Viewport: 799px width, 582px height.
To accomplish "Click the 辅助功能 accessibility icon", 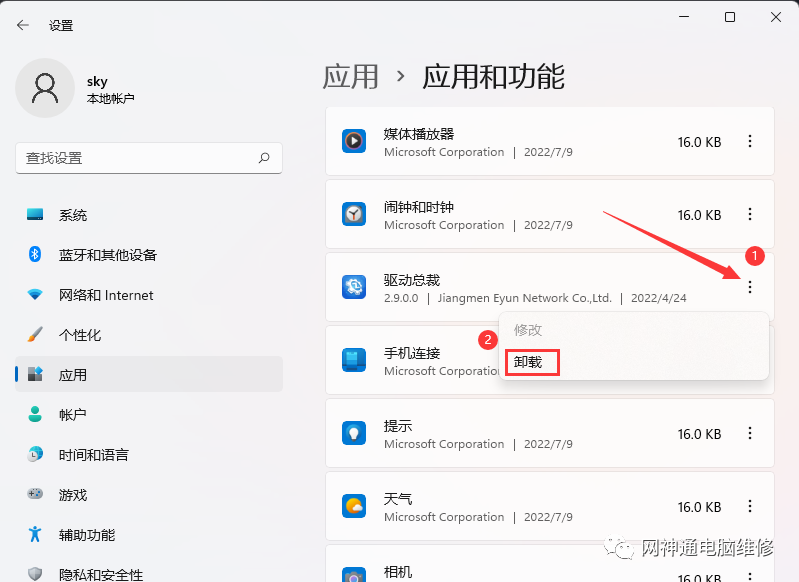I will tap(35, 534).
